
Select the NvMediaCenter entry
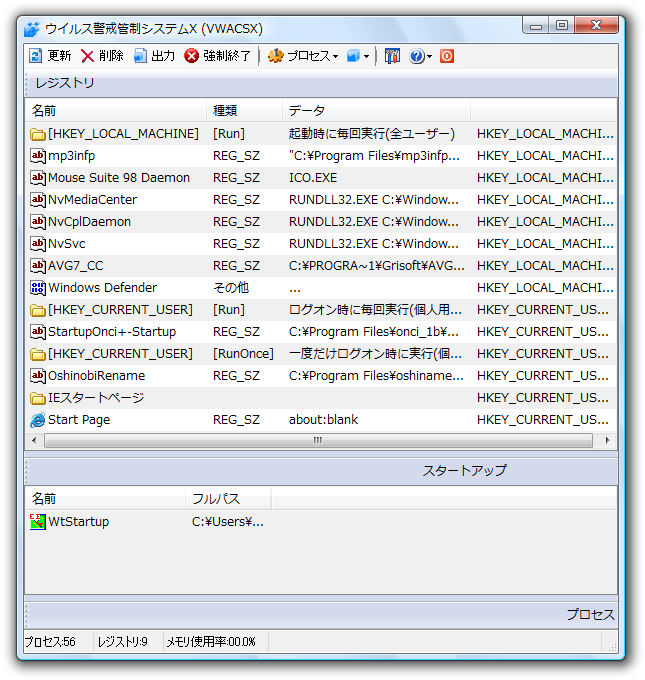tap(321, 200)
